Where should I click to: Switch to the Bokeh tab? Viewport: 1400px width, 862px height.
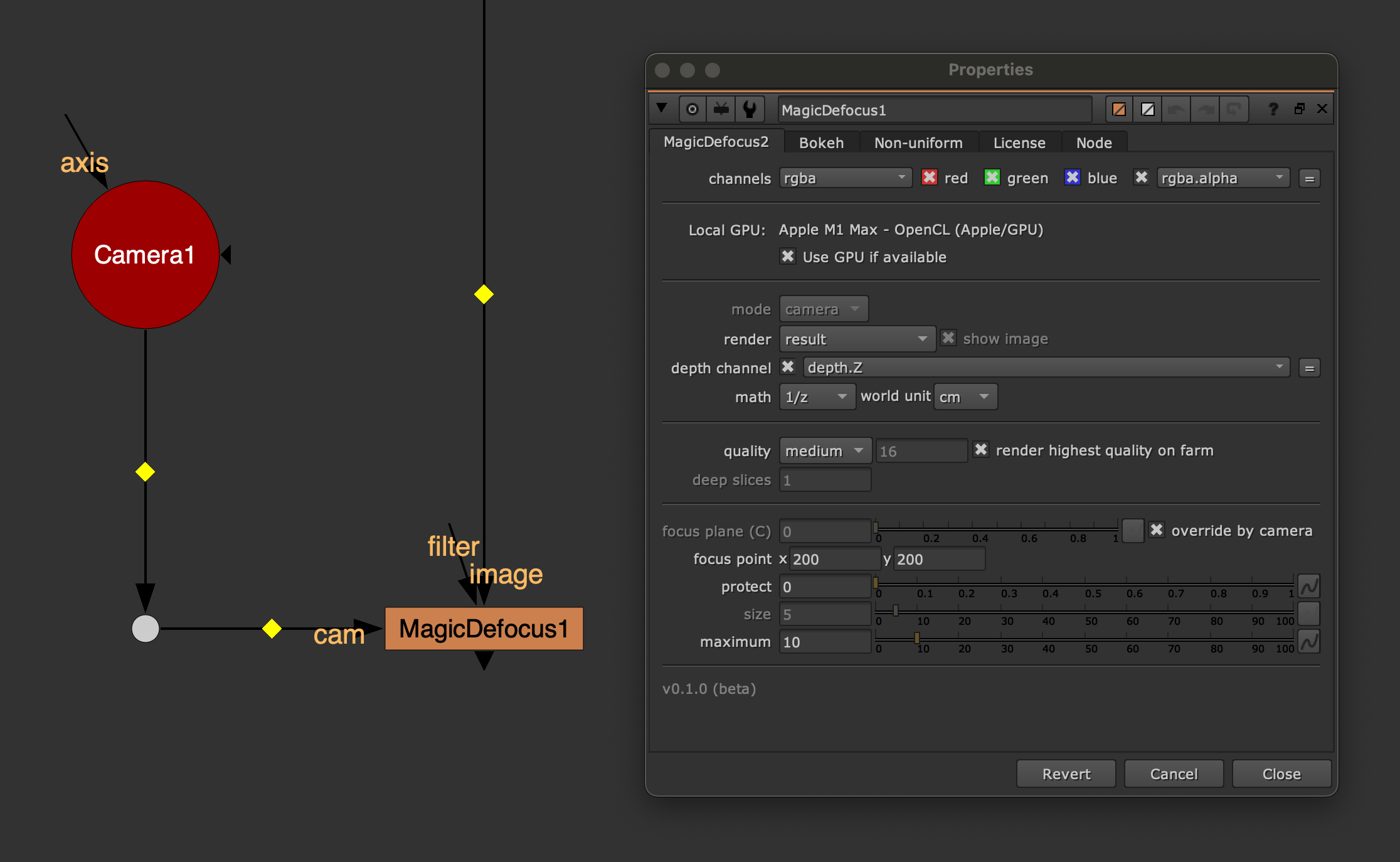[x=821, y=143]
